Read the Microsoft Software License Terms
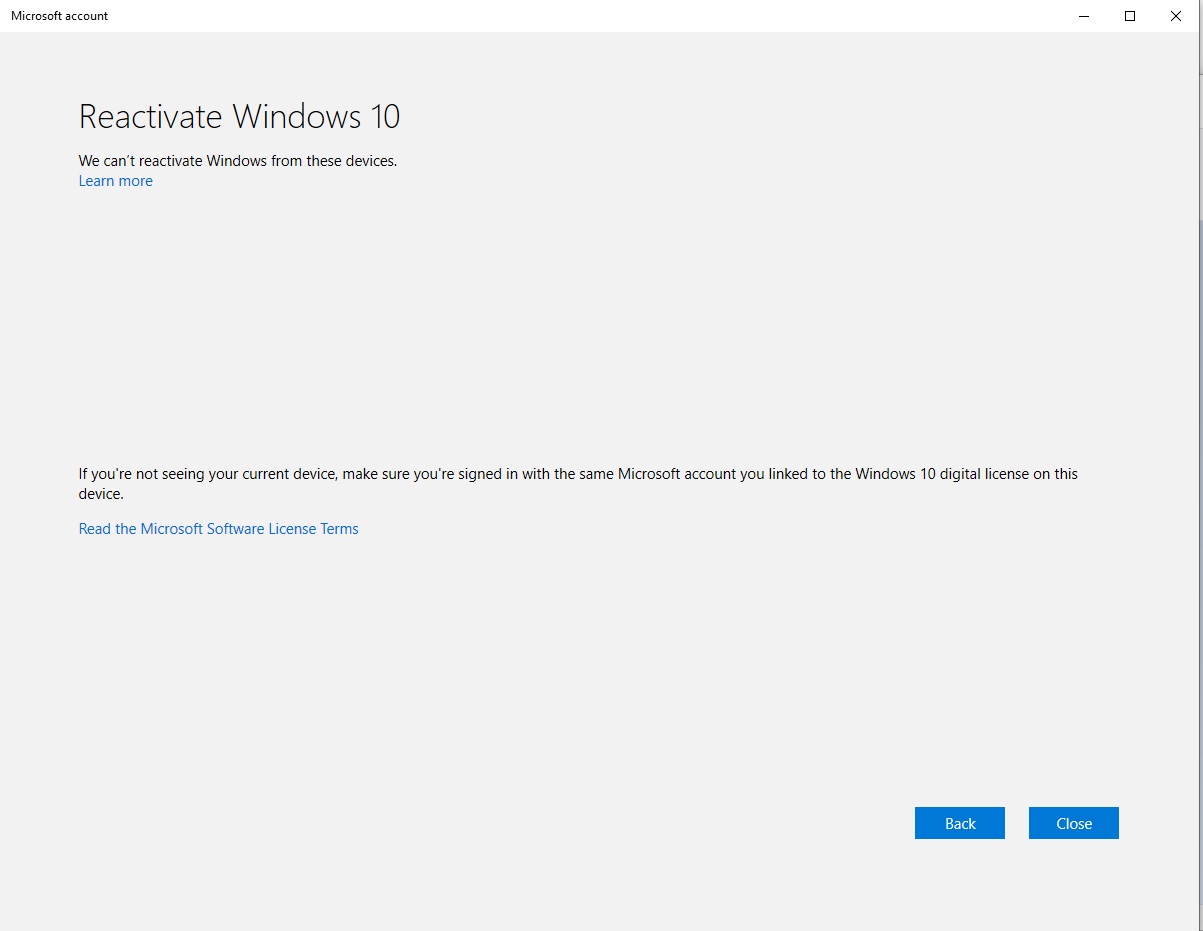 point(218,529)
